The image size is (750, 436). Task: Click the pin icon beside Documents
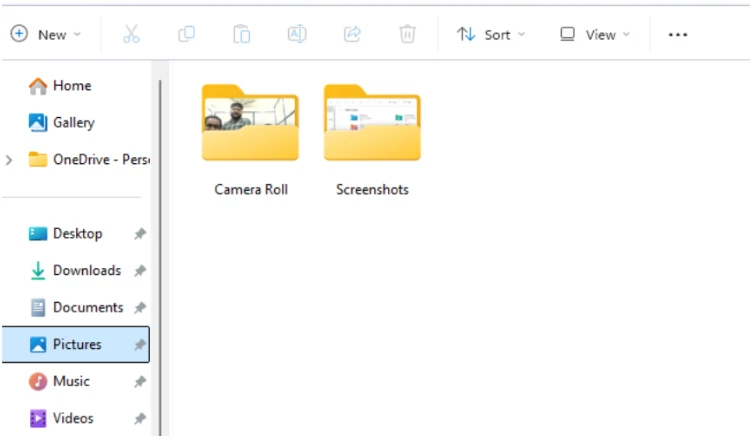click(x=140, y=307)
